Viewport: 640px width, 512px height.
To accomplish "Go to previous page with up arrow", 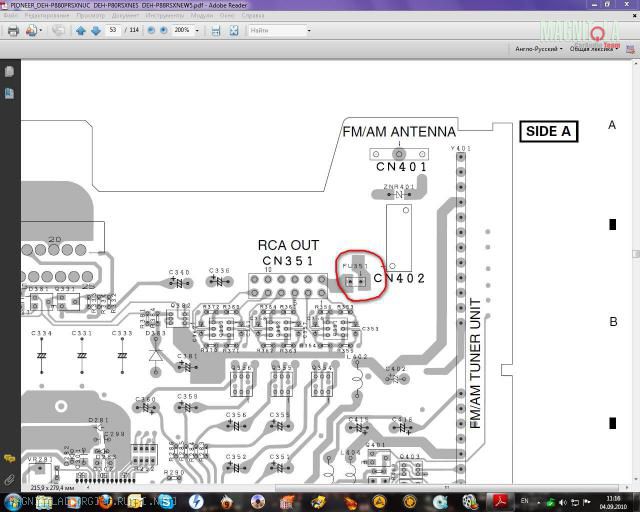I will (x=81, y=31).
